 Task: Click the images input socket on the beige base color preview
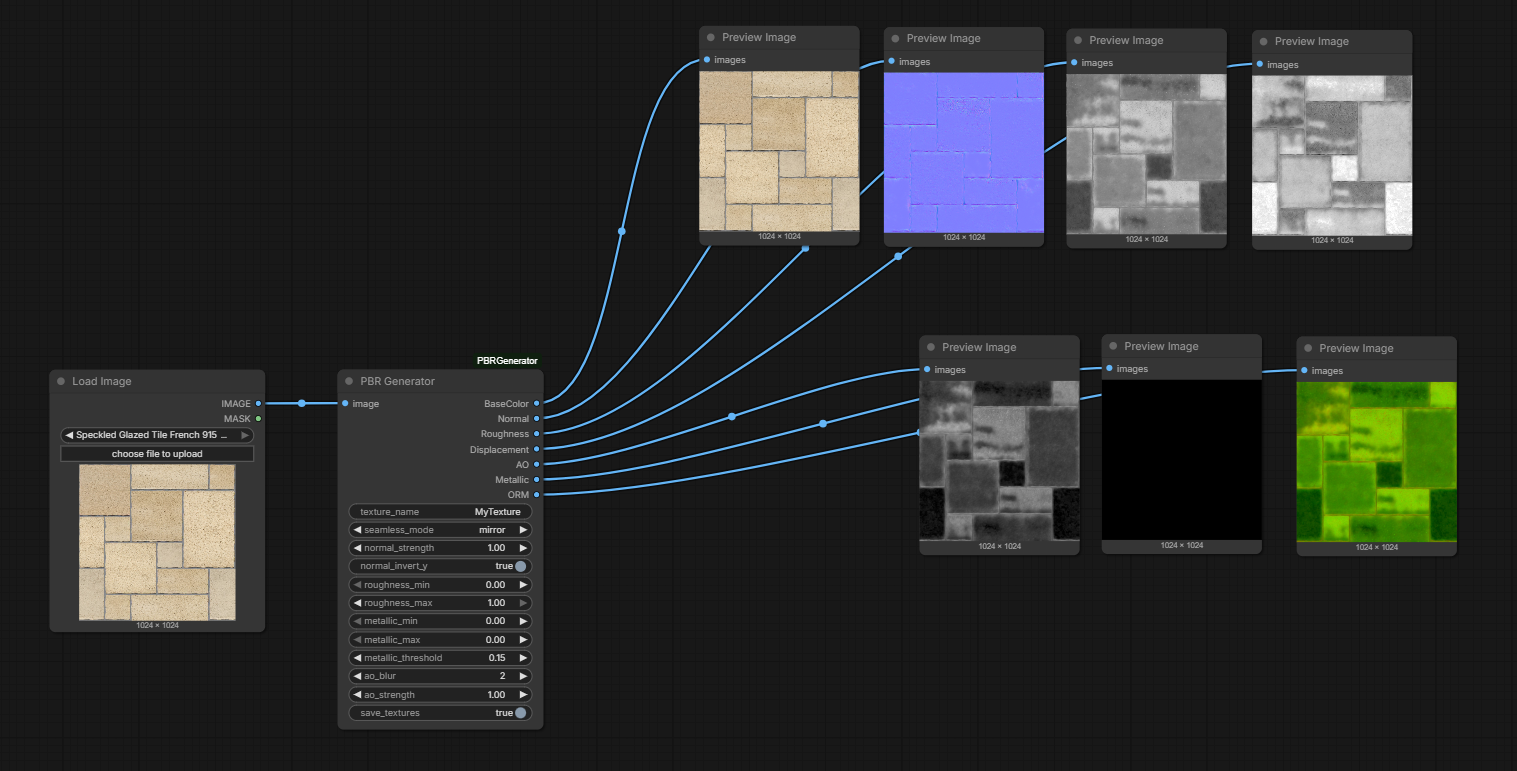[707, 59]
